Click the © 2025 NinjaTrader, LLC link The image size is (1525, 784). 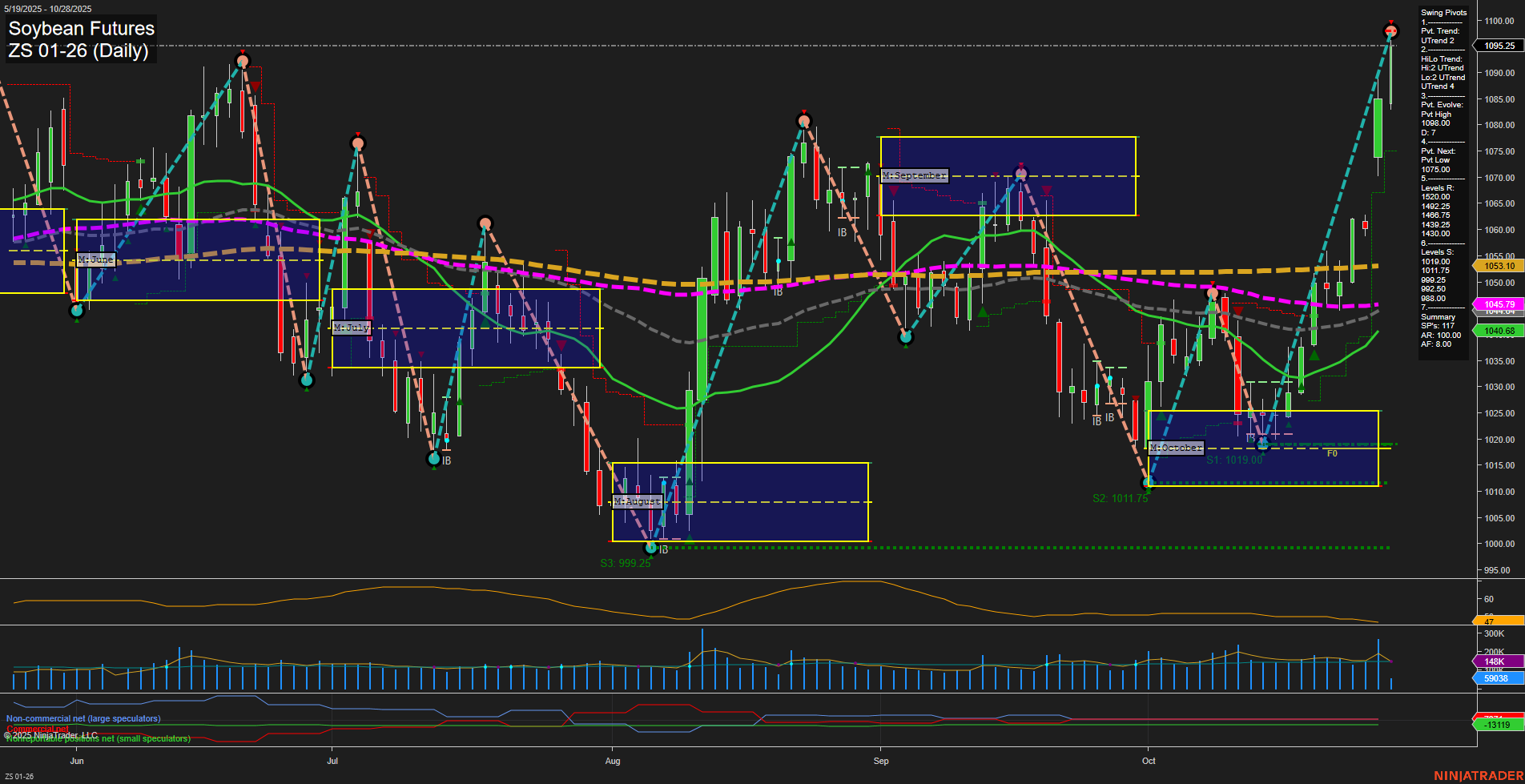click(50, 734)
